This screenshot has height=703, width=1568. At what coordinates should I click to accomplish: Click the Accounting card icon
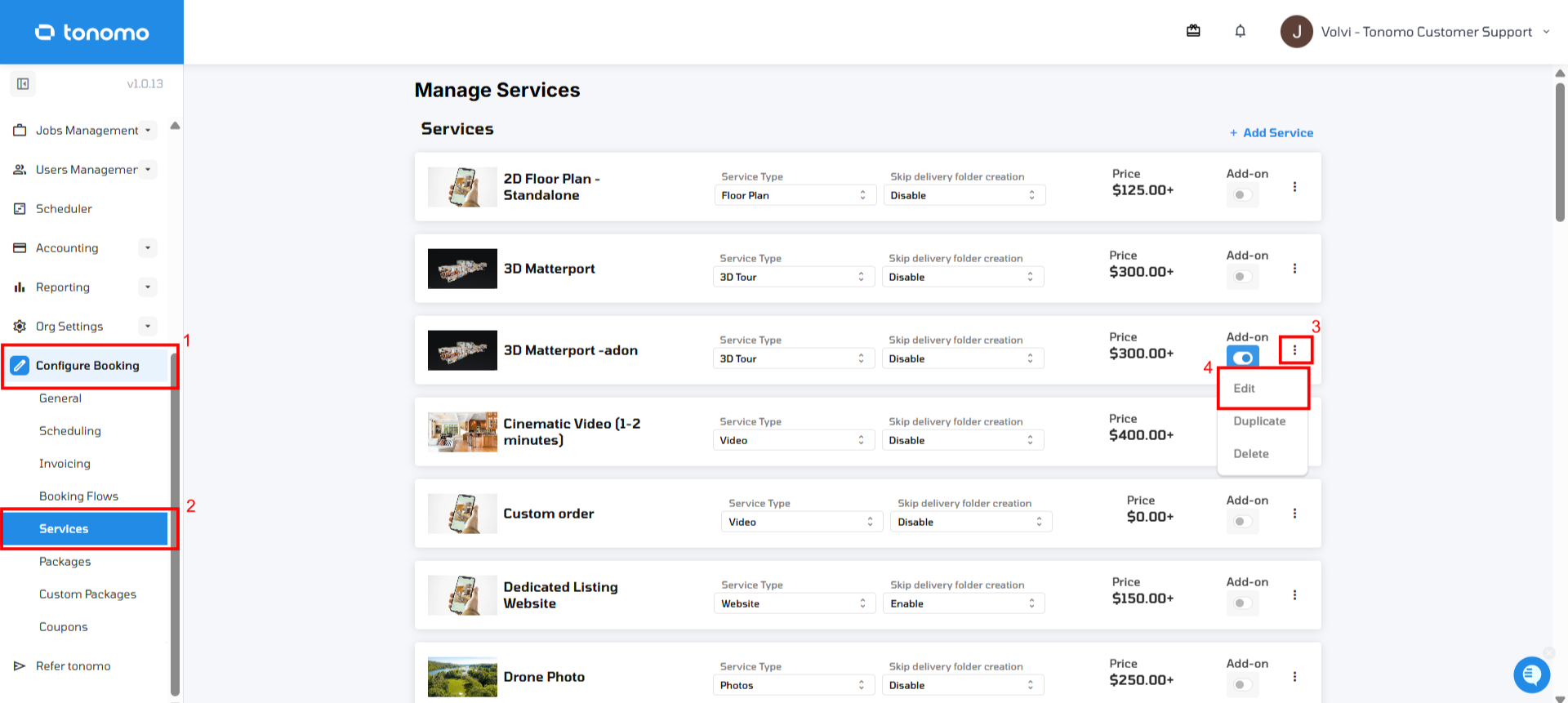[20, 248]
